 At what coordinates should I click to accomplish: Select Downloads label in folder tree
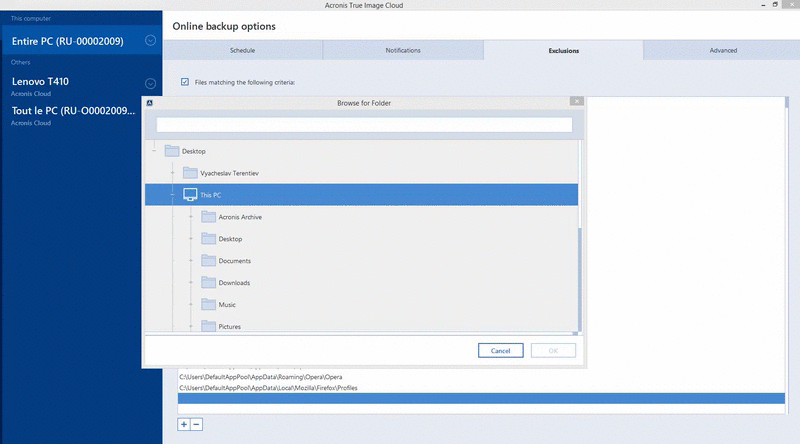(234, 283)
